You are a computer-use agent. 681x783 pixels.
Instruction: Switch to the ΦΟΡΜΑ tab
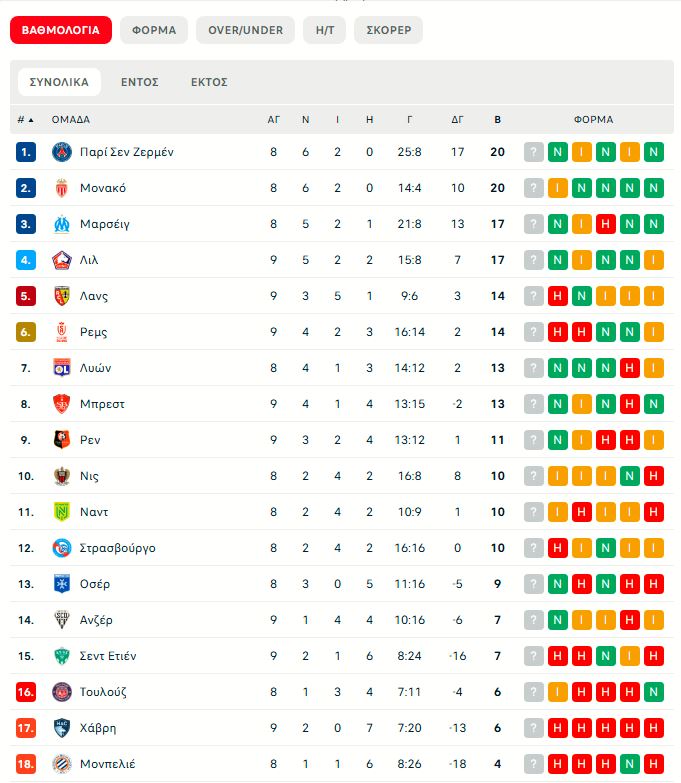(x=153, y=30)
